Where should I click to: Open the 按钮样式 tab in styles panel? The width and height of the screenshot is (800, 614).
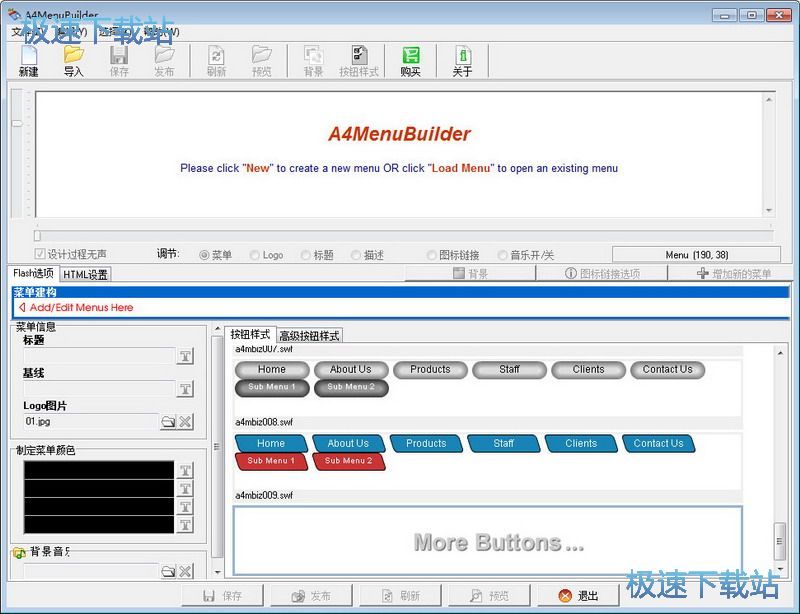pos(250,334)
